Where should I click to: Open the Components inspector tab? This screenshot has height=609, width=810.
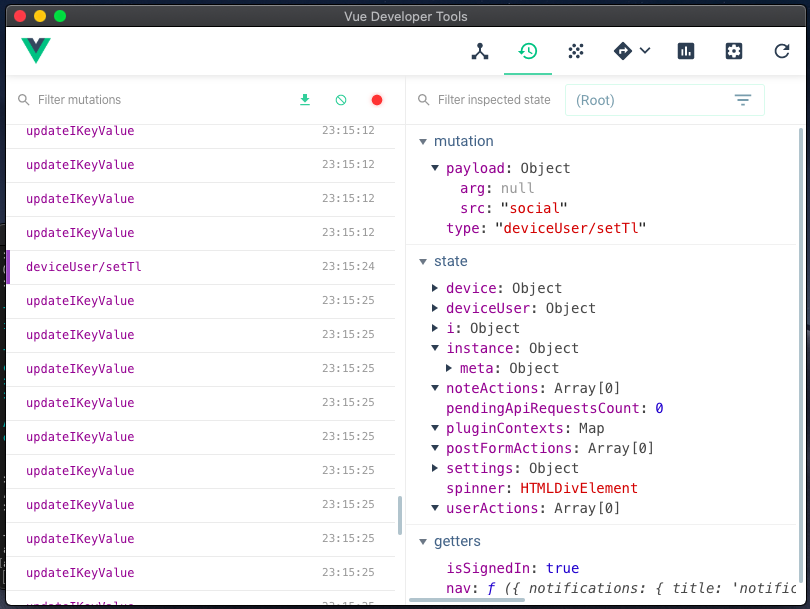coord(480,51)
